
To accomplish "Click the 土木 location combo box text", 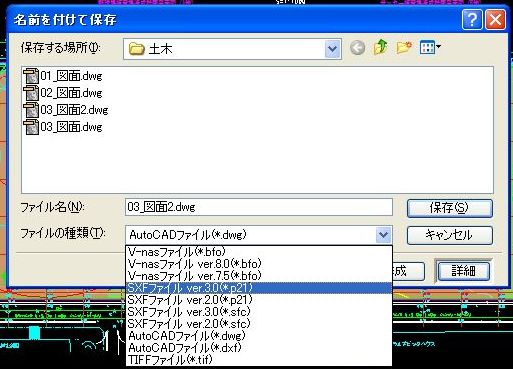I will [x=160, y=49].
